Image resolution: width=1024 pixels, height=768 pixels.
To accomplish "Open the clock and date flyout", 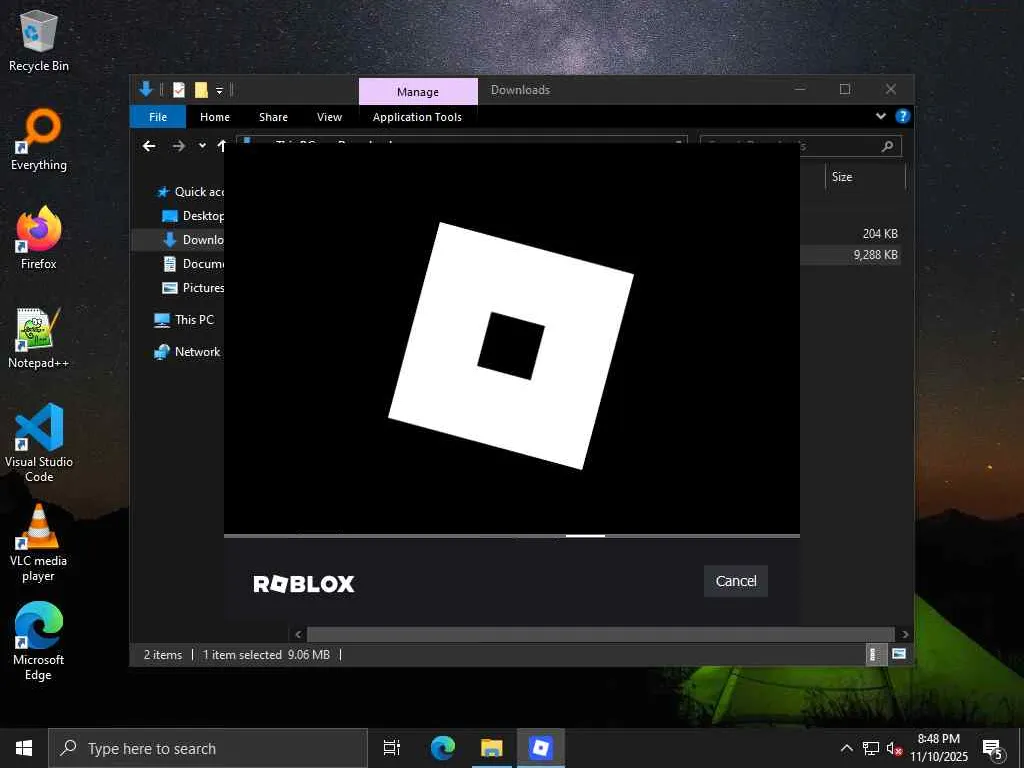I will click(939, 748).
